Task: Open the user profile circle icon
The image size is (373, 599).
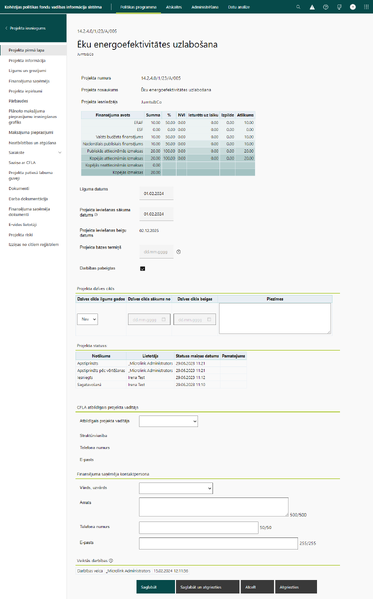Action: tap(353, 7)
